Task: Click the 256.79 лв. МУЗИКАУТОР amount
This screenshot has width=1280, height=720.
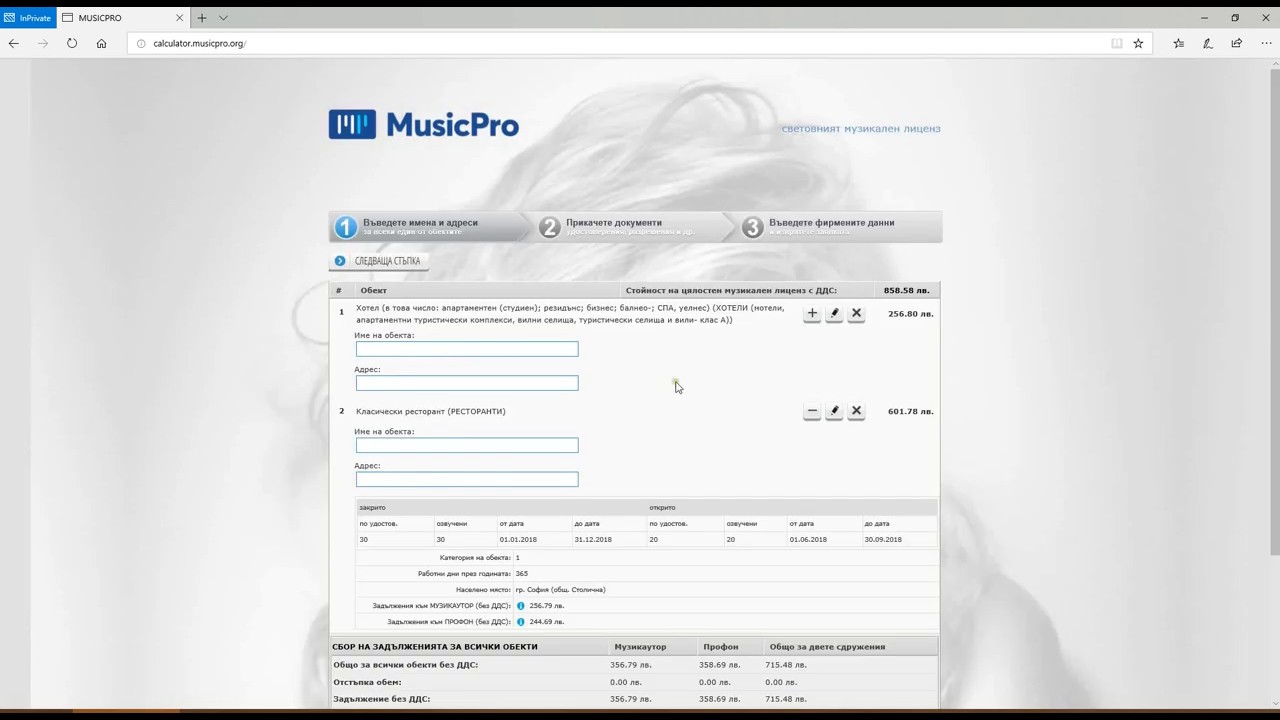Action: [546, 606]
